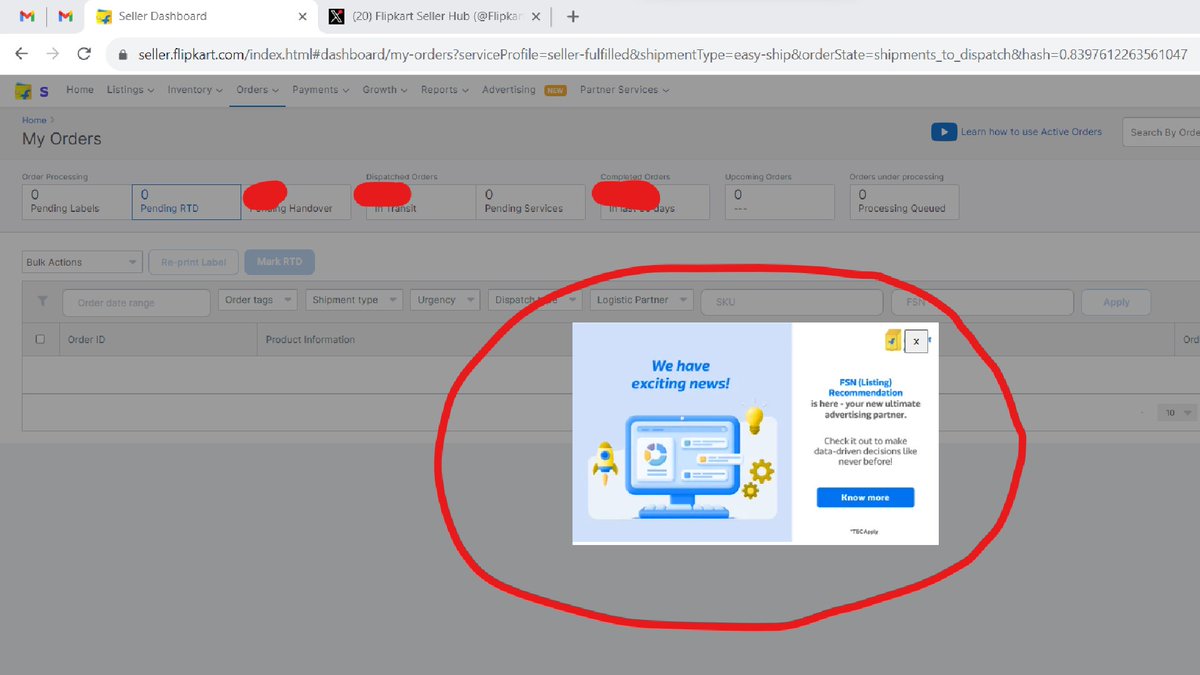Open the Order tags dropdown
Viewport: 1200px width, 675px height.
(x=257, y=300)
